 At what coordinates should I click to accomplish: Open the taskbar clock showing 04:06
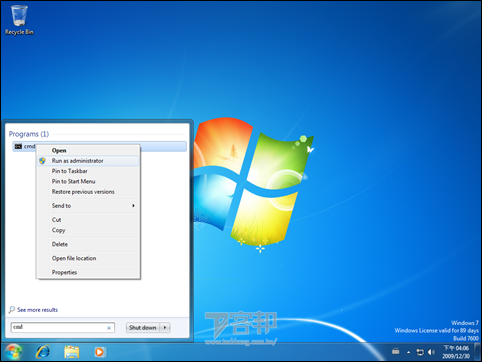pos(456,348)
